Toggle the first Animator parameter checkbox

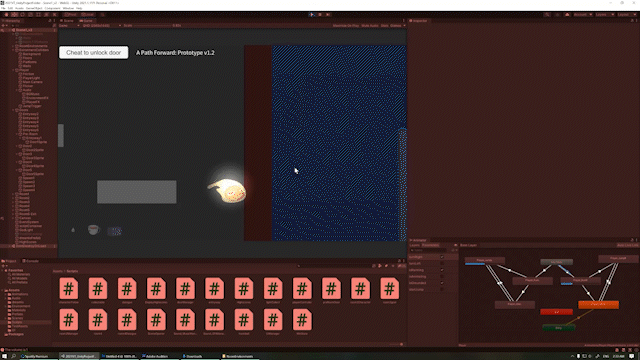pyautogui.click(x=442, y=257)
